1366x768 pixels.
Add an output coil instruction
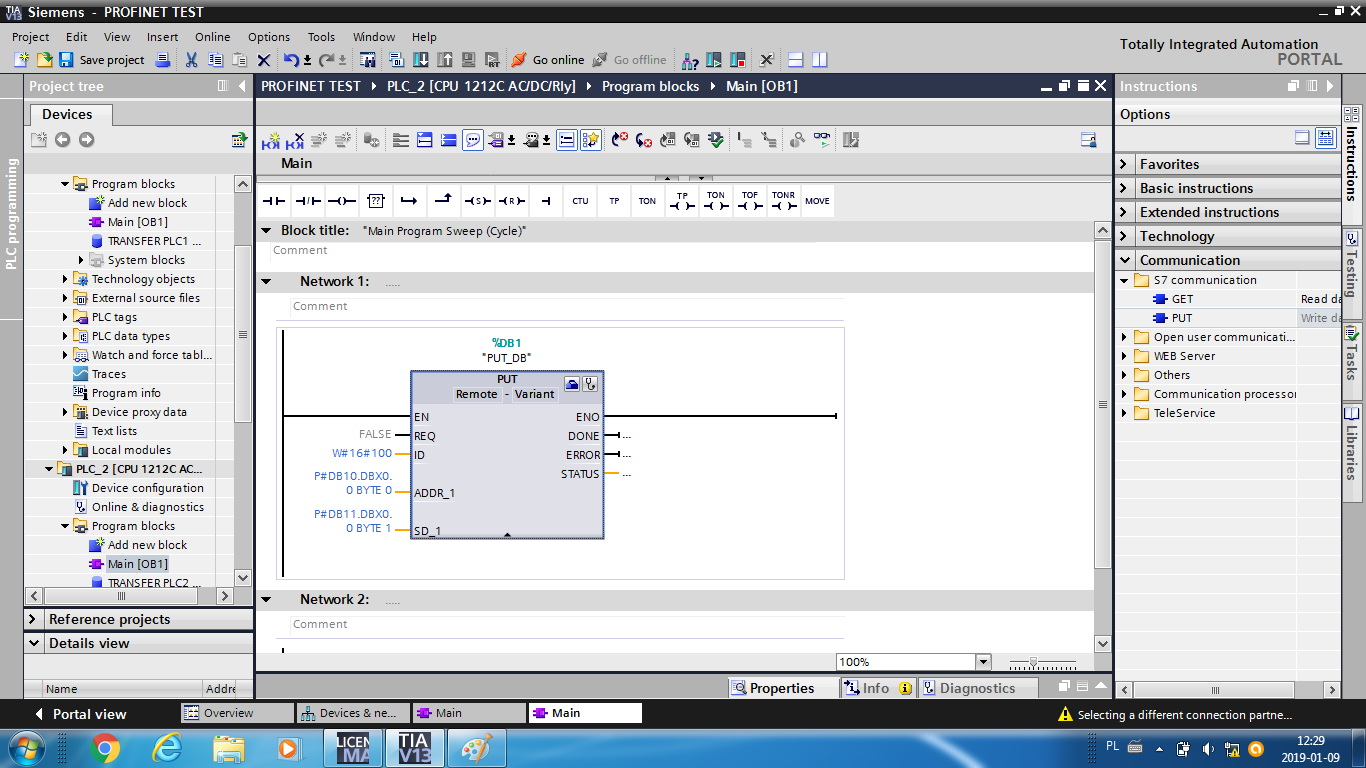pos(341,201)
